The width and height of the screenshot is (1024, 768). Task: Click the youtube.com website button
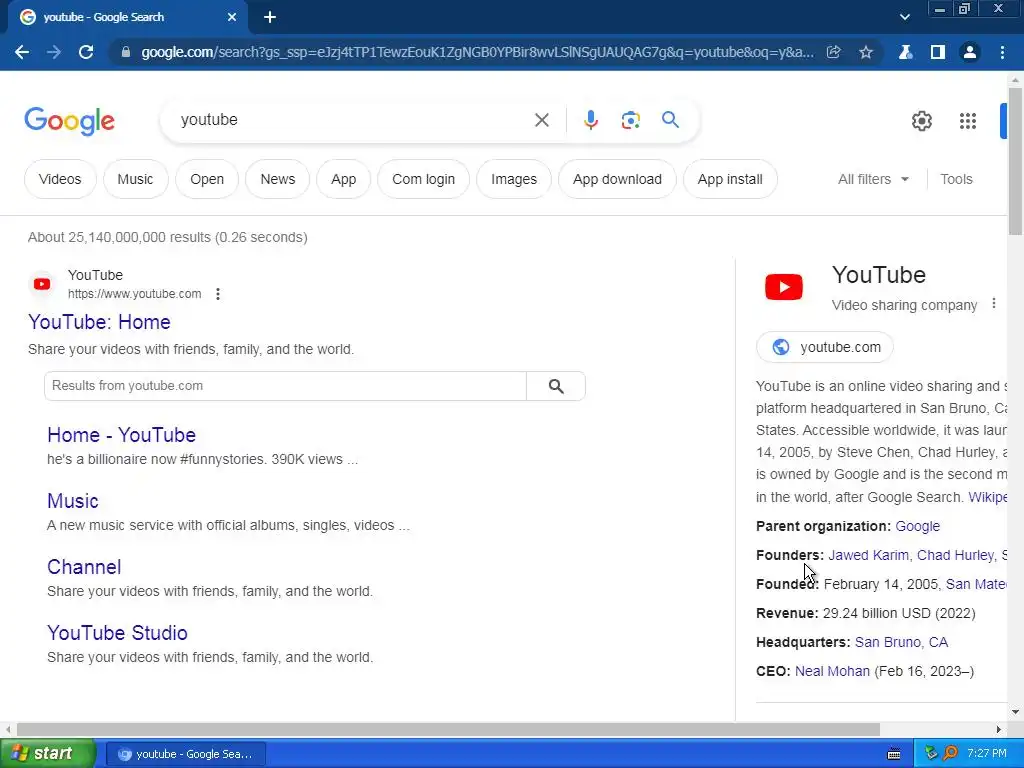(x=825, y=347)
